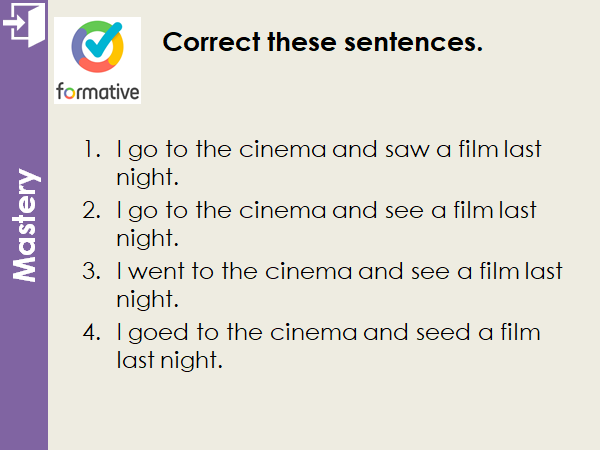Click list number 1
The height and width of the screenshot is (450, 600).
(92, 151)
